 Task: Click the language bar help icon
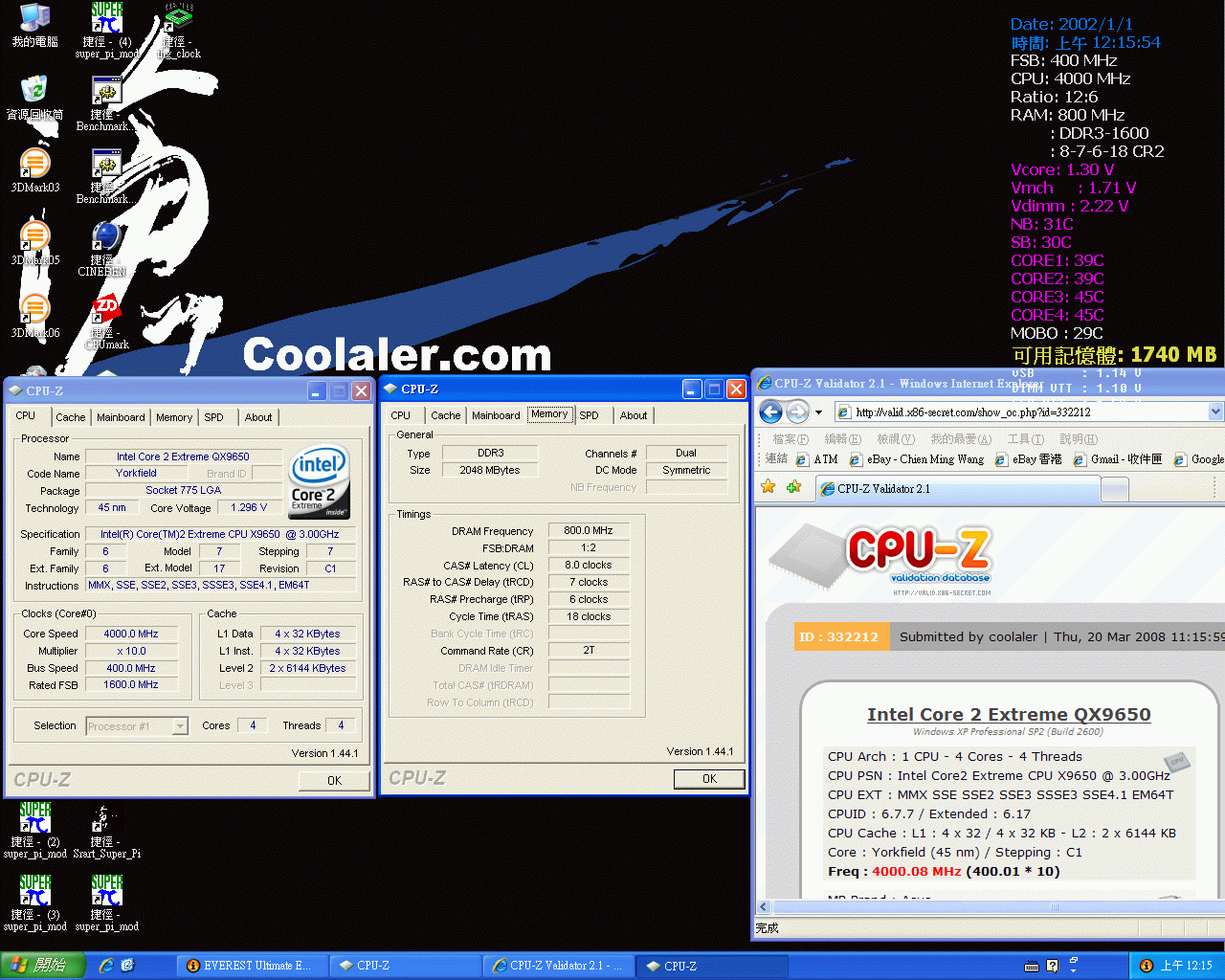coord(1052,966)
